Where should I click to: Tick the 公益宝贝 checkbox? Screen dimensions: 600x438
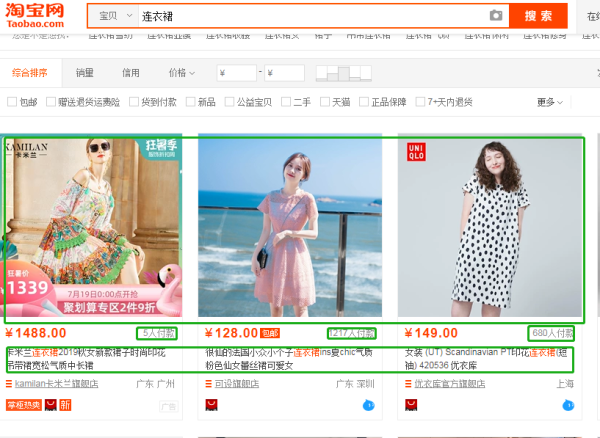click(x=229, y=102)
